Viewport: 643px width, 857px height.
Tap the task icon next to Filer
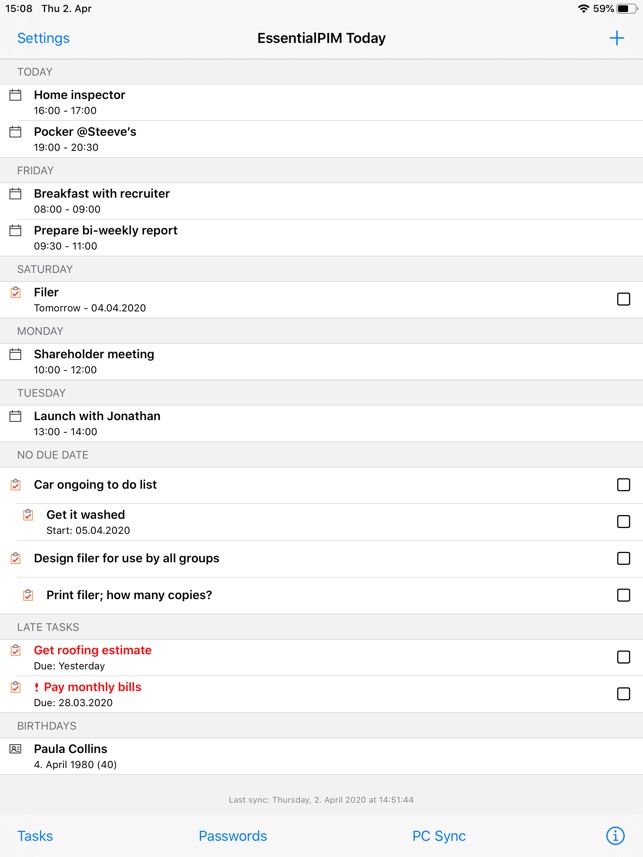15,293
